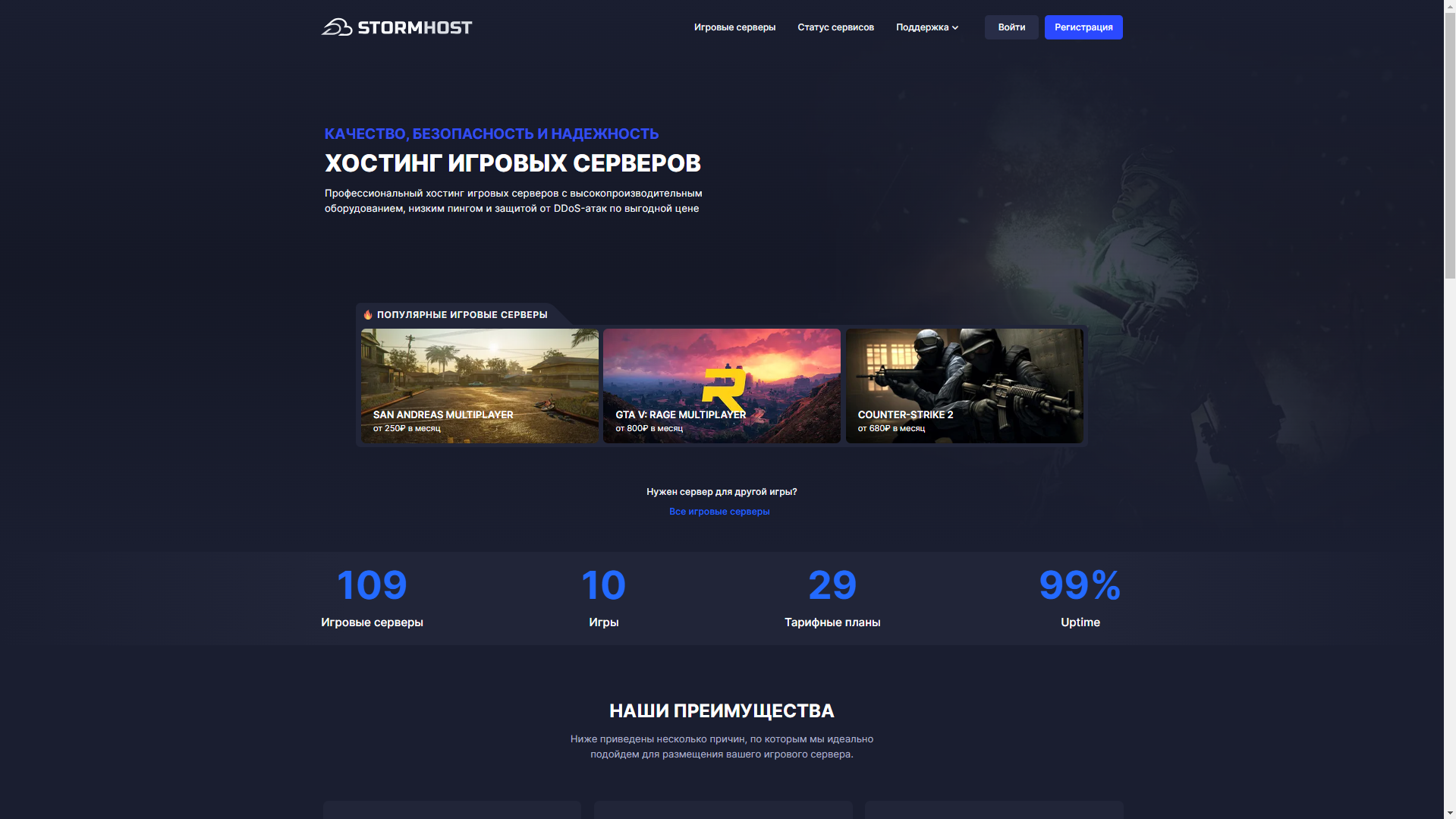The width and height of the screenshot is (1456, 819).
Task: Click the page vertical scrollbar thumb
Action: pos(1450,144)
